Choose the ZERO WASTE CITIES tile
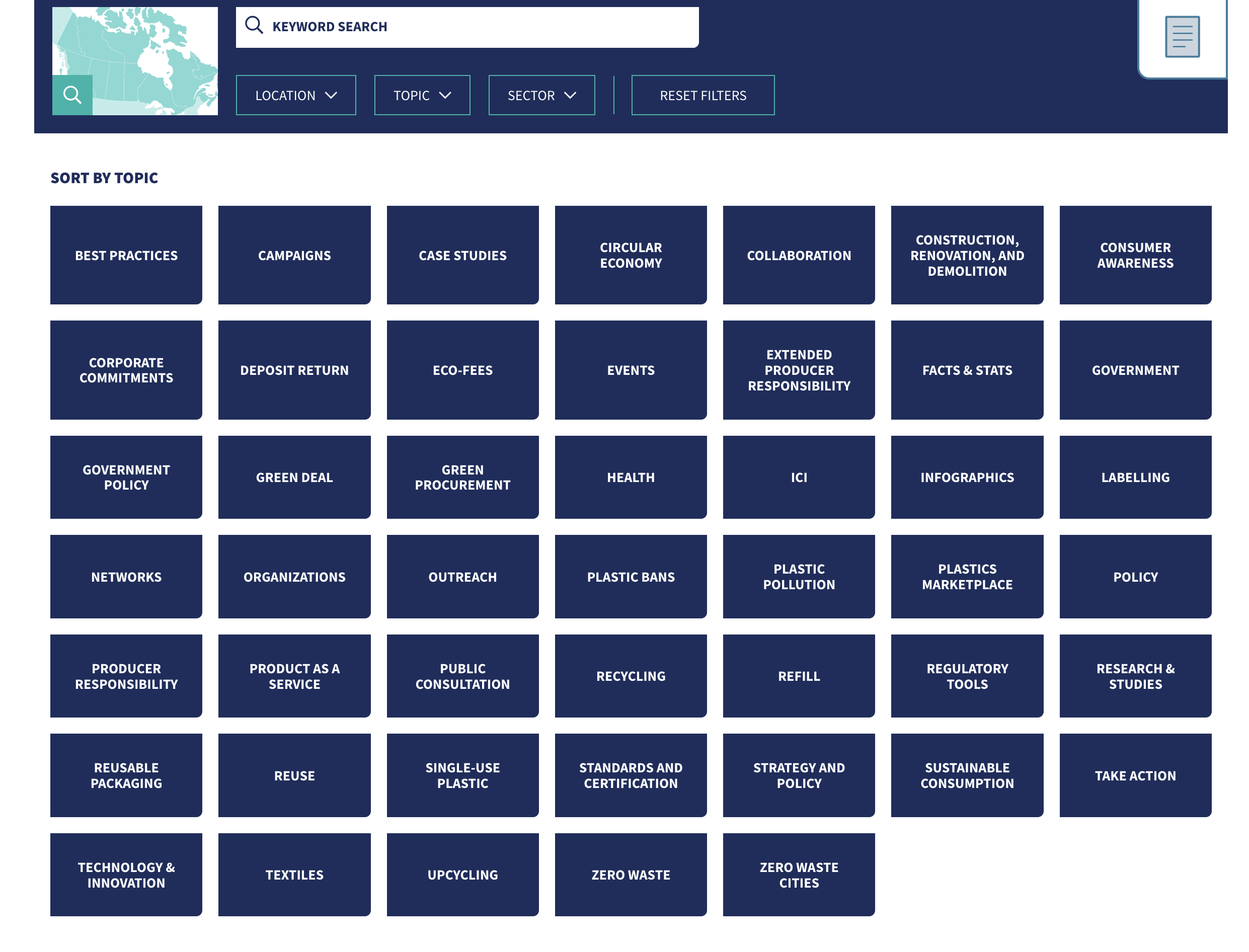1249x952 pixels. coord(799,875)
